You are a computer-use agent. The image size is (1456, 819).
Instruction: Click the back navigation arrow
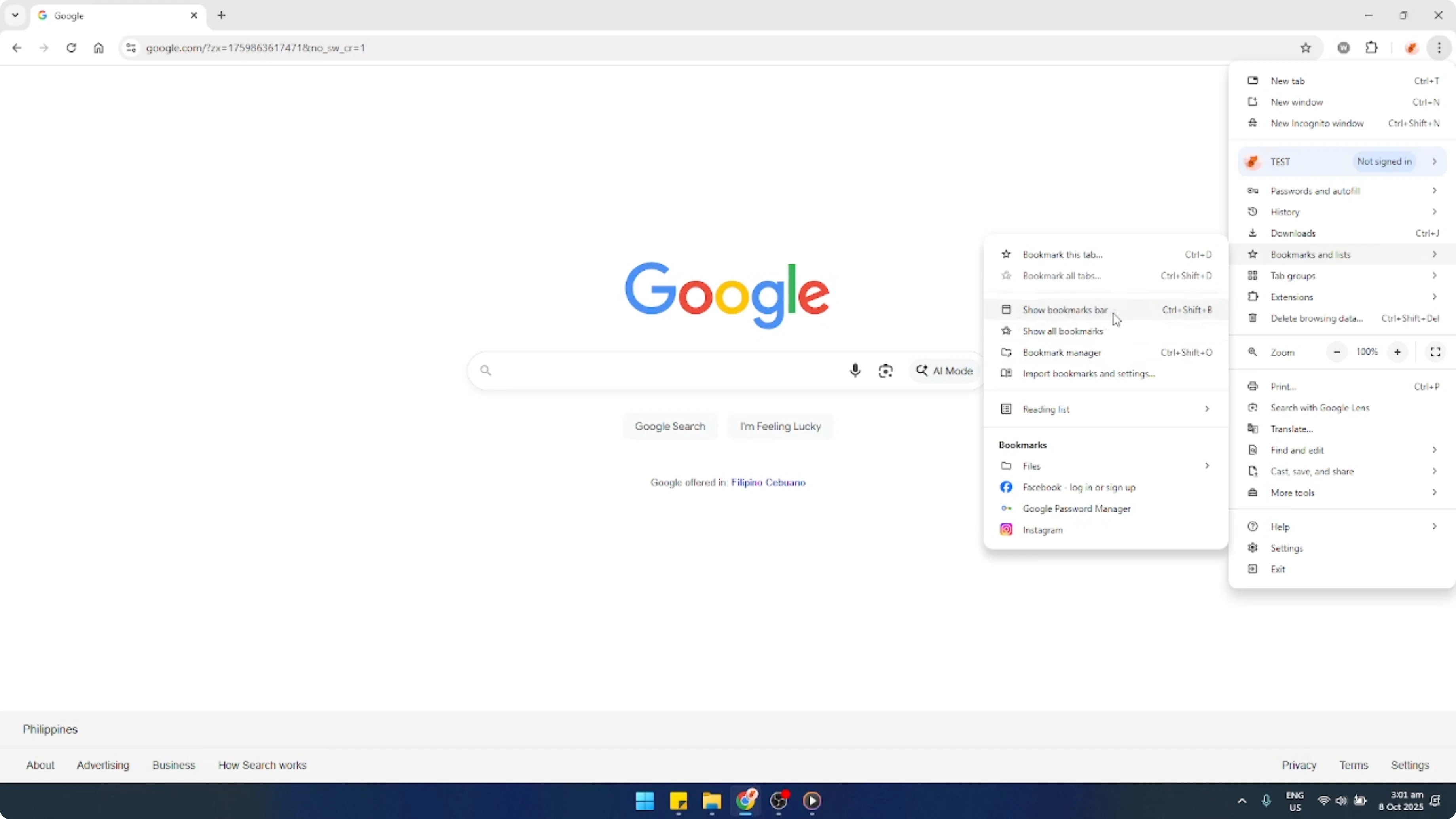17,48
